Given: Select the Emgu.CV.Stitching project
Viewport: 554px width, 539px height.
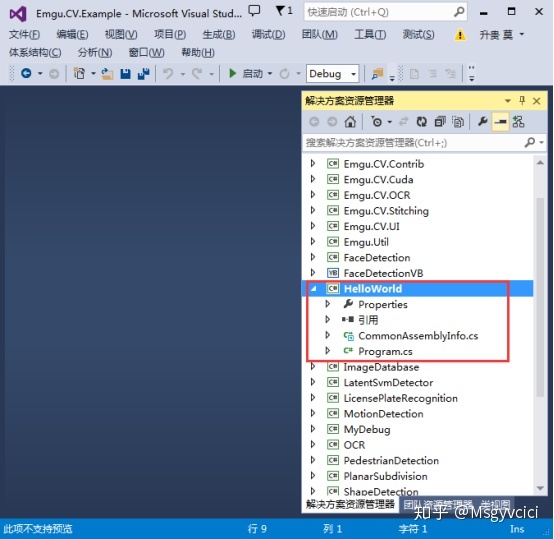Looking at the screenshot, I should pyautogui.click(x=386, y=211).
